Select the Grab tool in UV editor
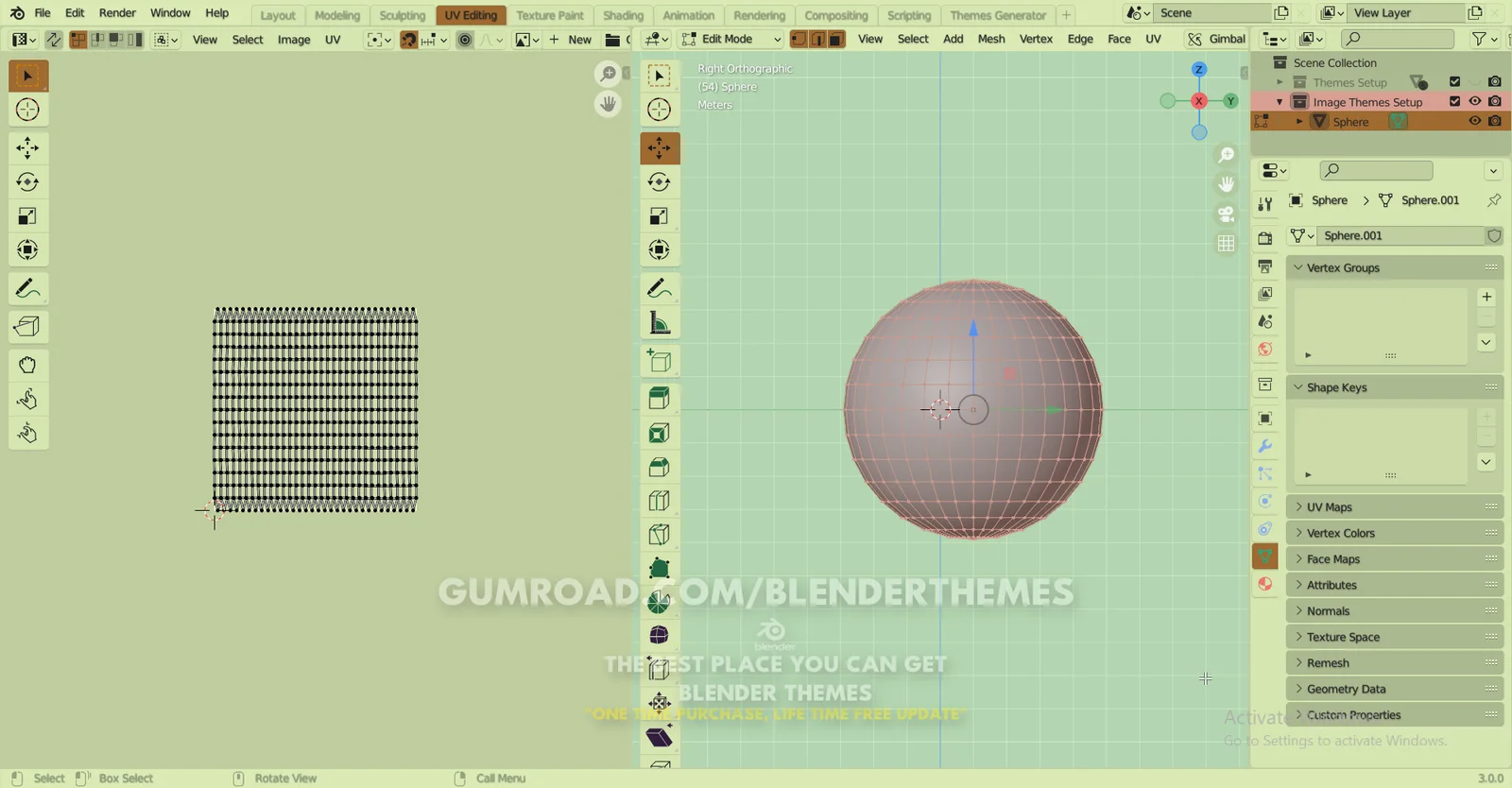The height and width of the screenshot is (788, 1512). tap(27, 365)
